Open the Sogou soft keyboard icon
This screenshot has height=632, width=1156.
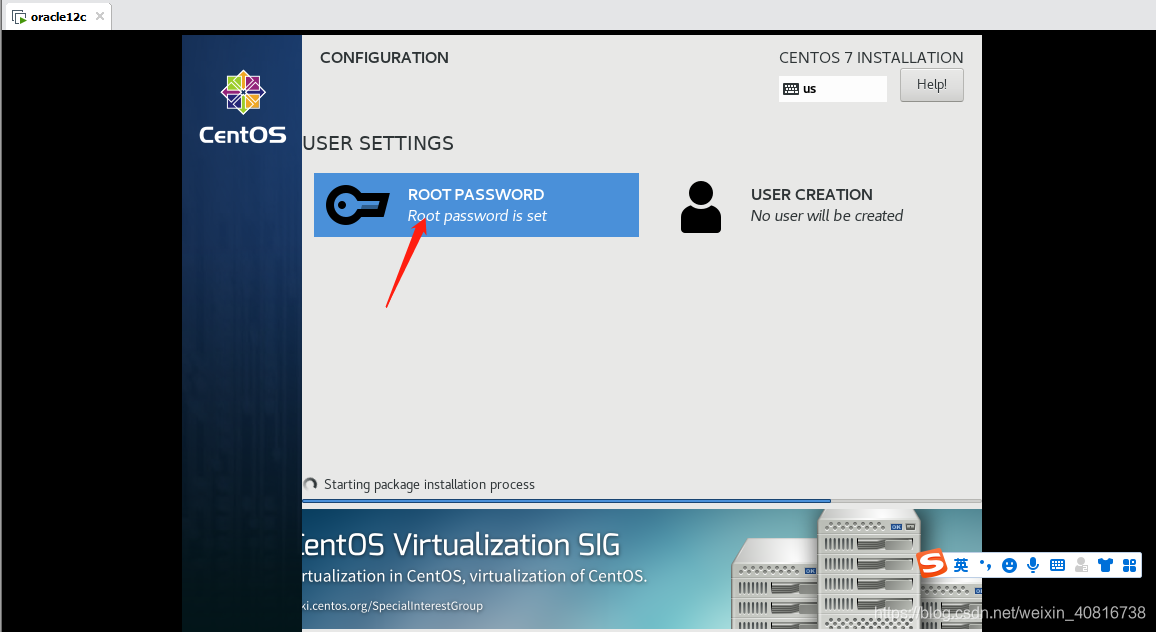coord(1057,566)
